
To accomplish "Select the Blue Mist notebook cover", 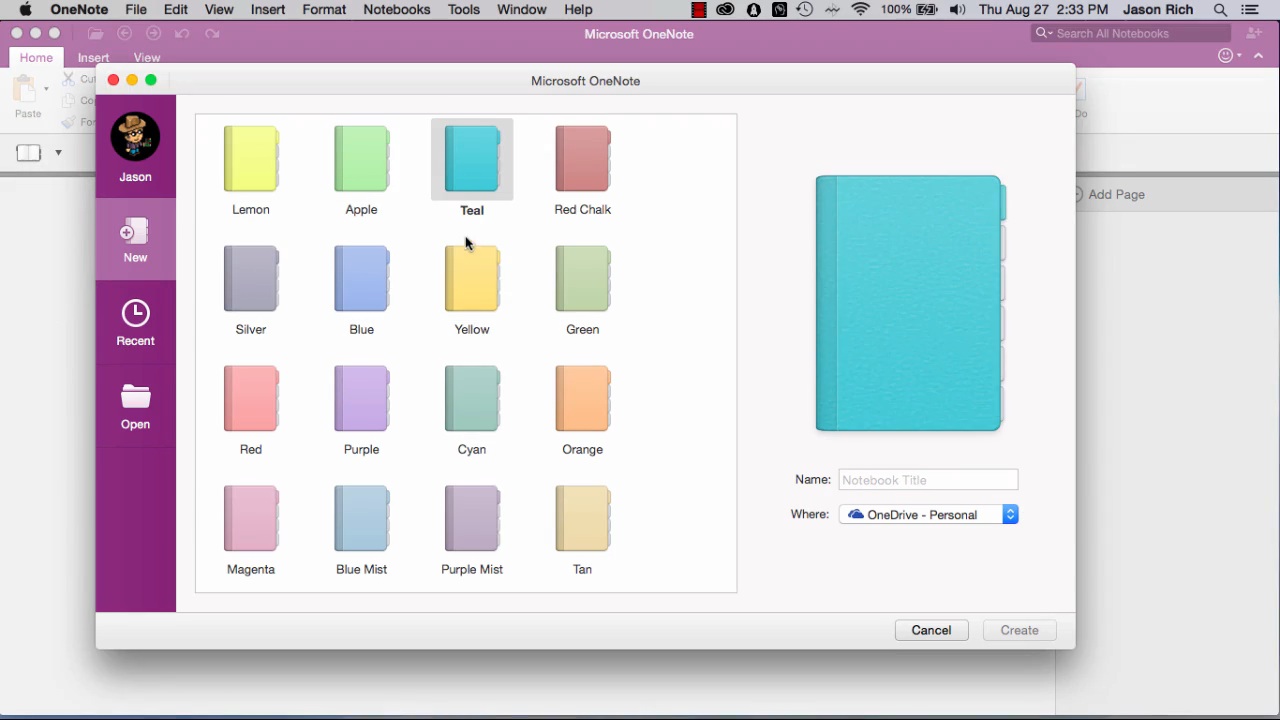I will 361,518.
